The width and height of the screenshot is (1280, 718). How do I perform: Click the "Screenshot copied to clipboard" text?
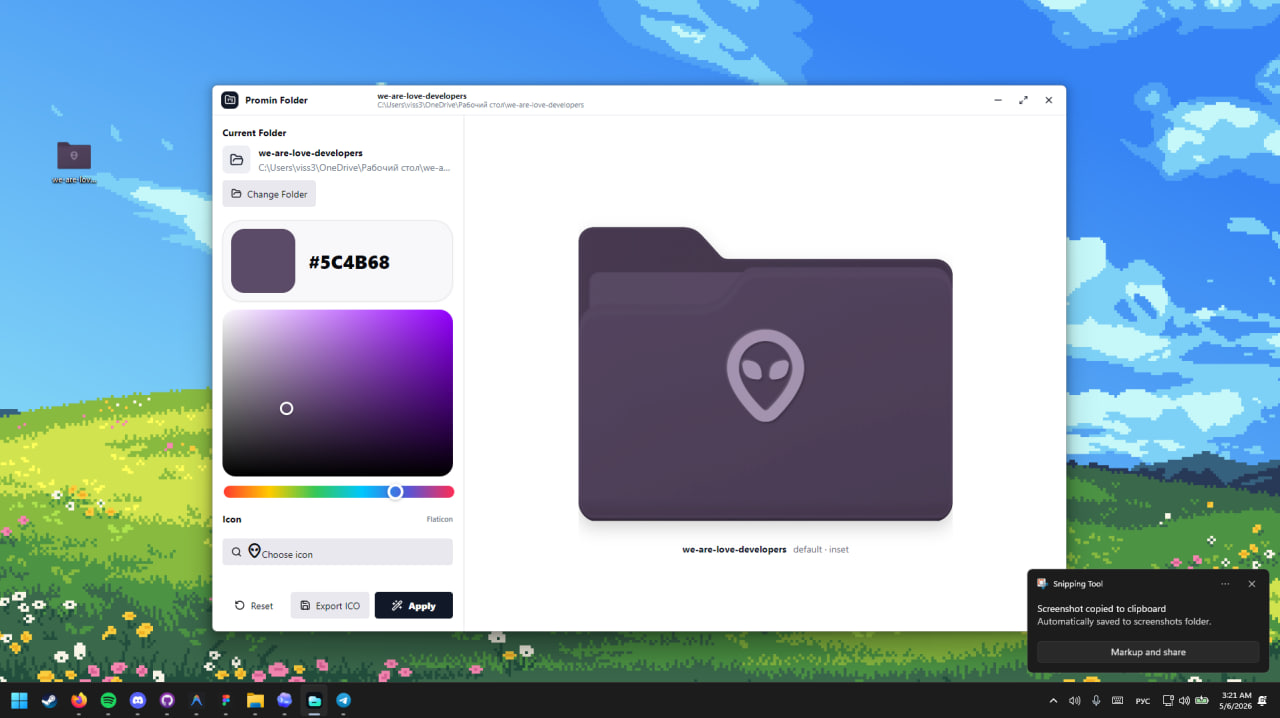[x=1101, y=609]
